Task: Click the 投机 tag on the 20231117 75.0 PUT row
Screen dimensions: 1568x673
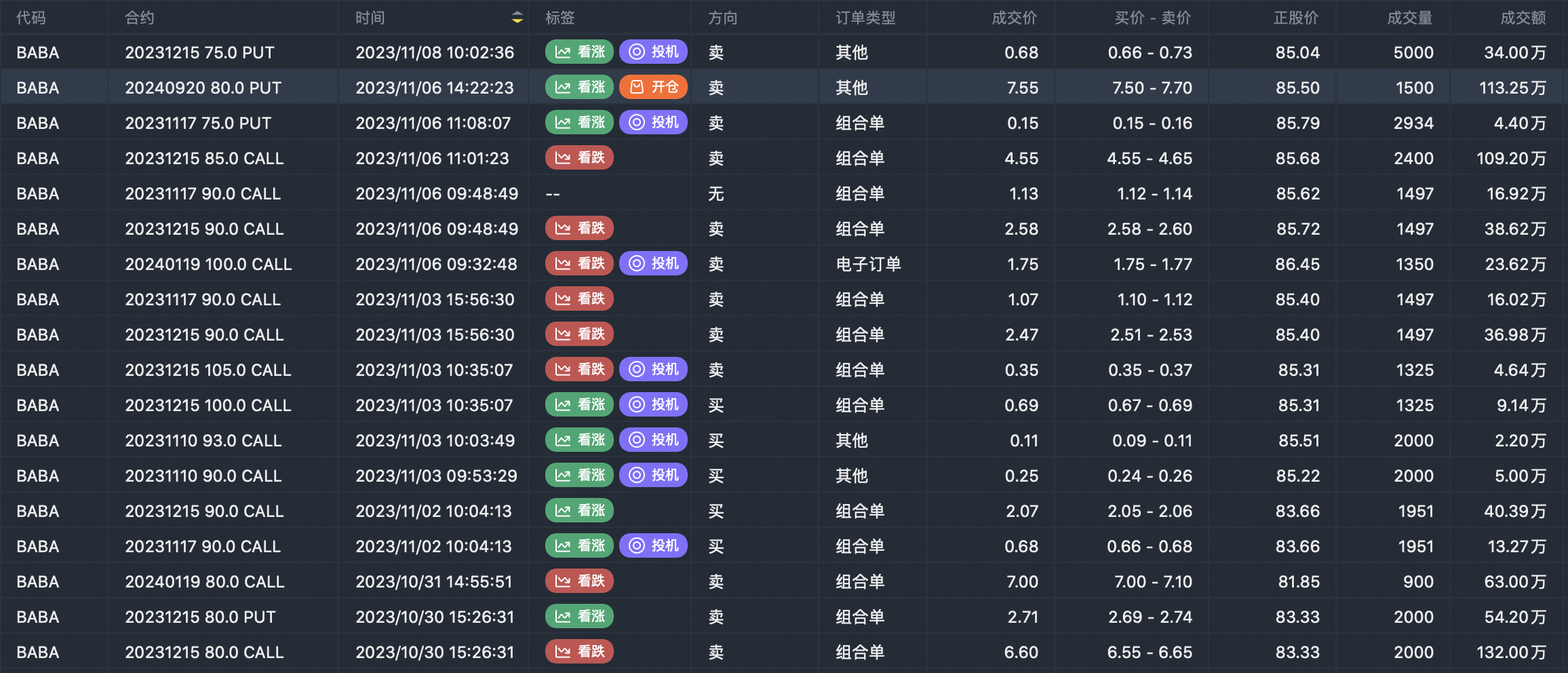Action: click(x=653, y=122)
